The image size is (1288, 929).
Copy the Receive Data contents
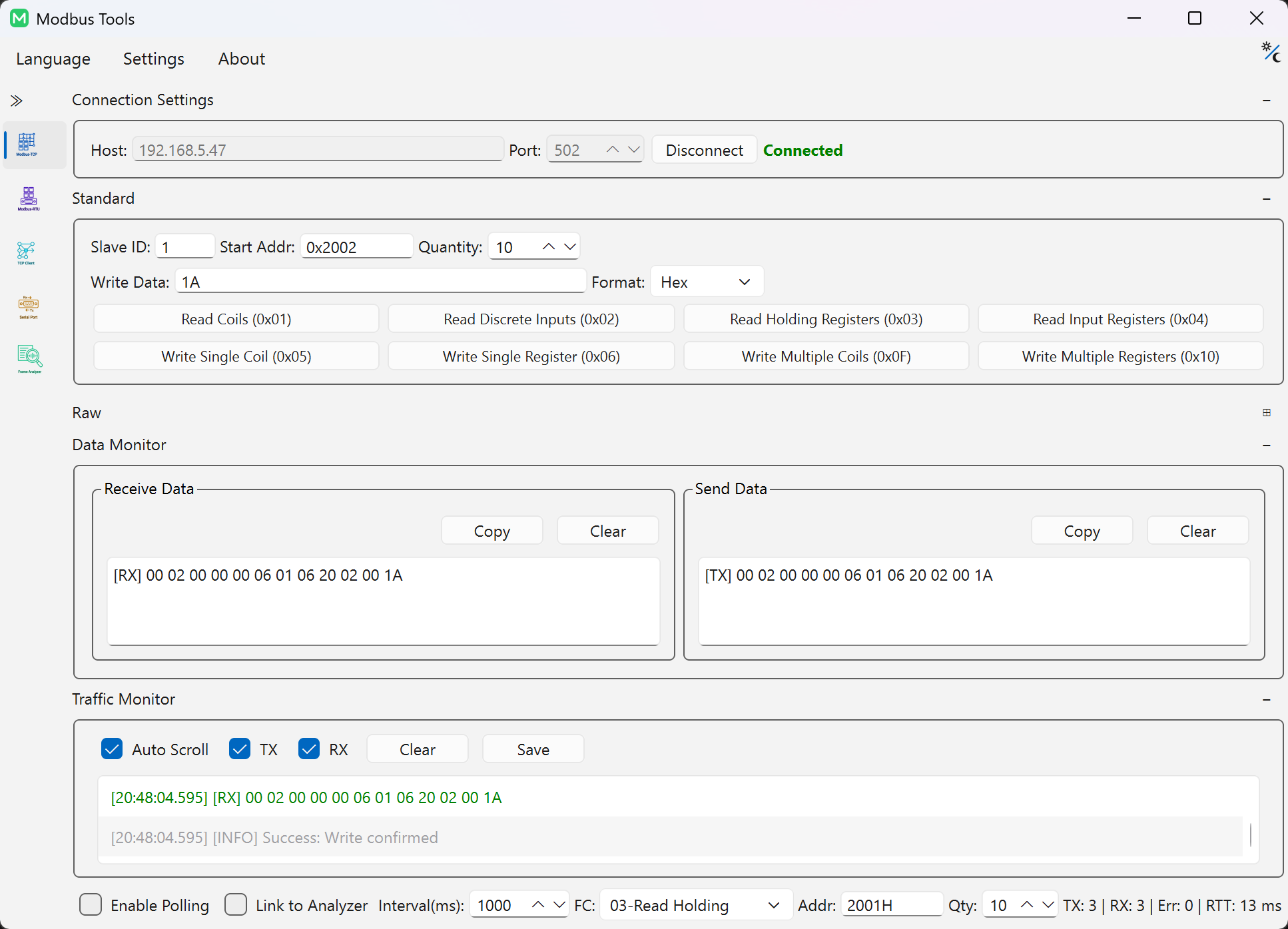492,531
